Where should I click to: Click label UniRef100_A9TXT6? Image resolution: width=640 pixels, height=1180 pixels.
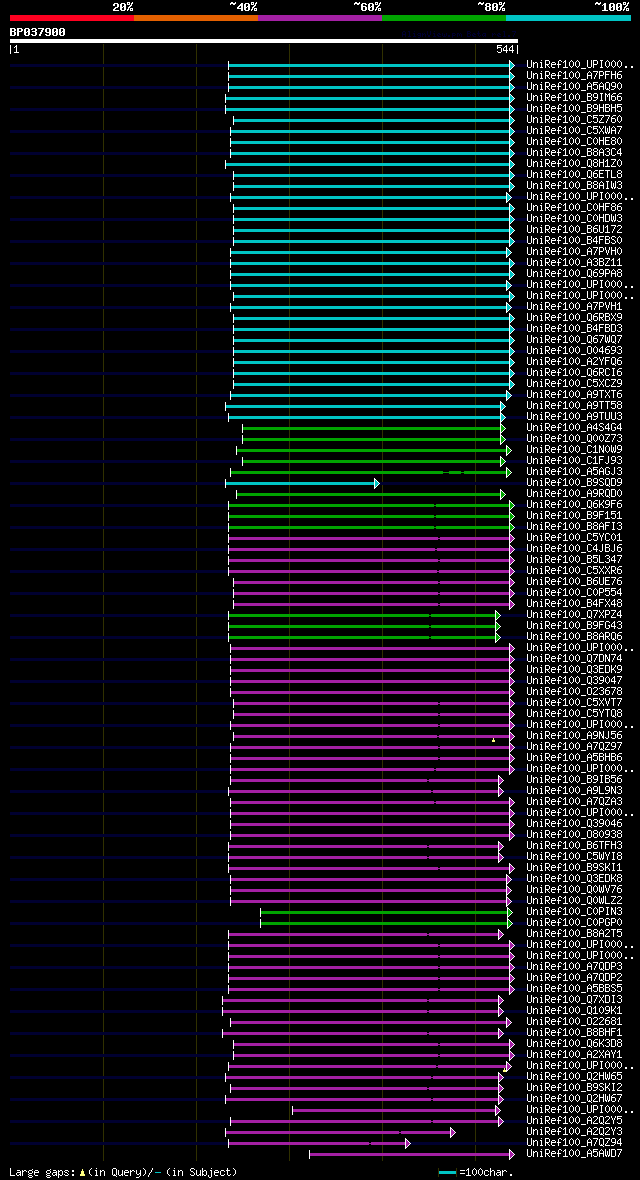coord(574,395)
